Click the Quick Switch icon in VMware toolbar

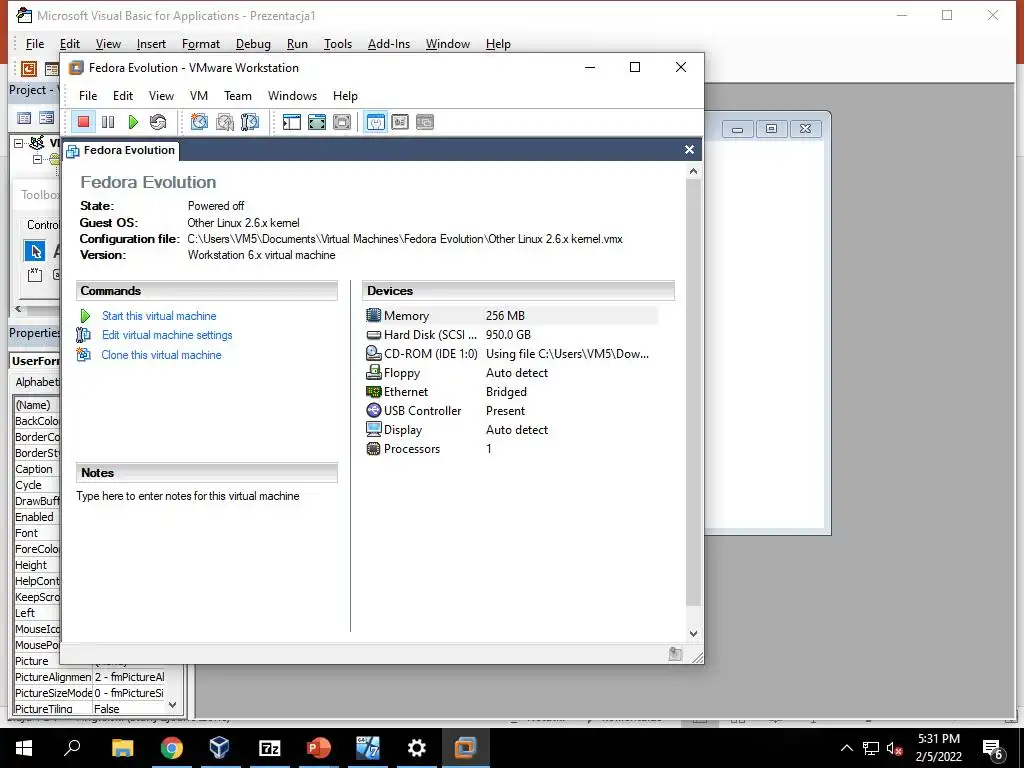pos(342,122)
